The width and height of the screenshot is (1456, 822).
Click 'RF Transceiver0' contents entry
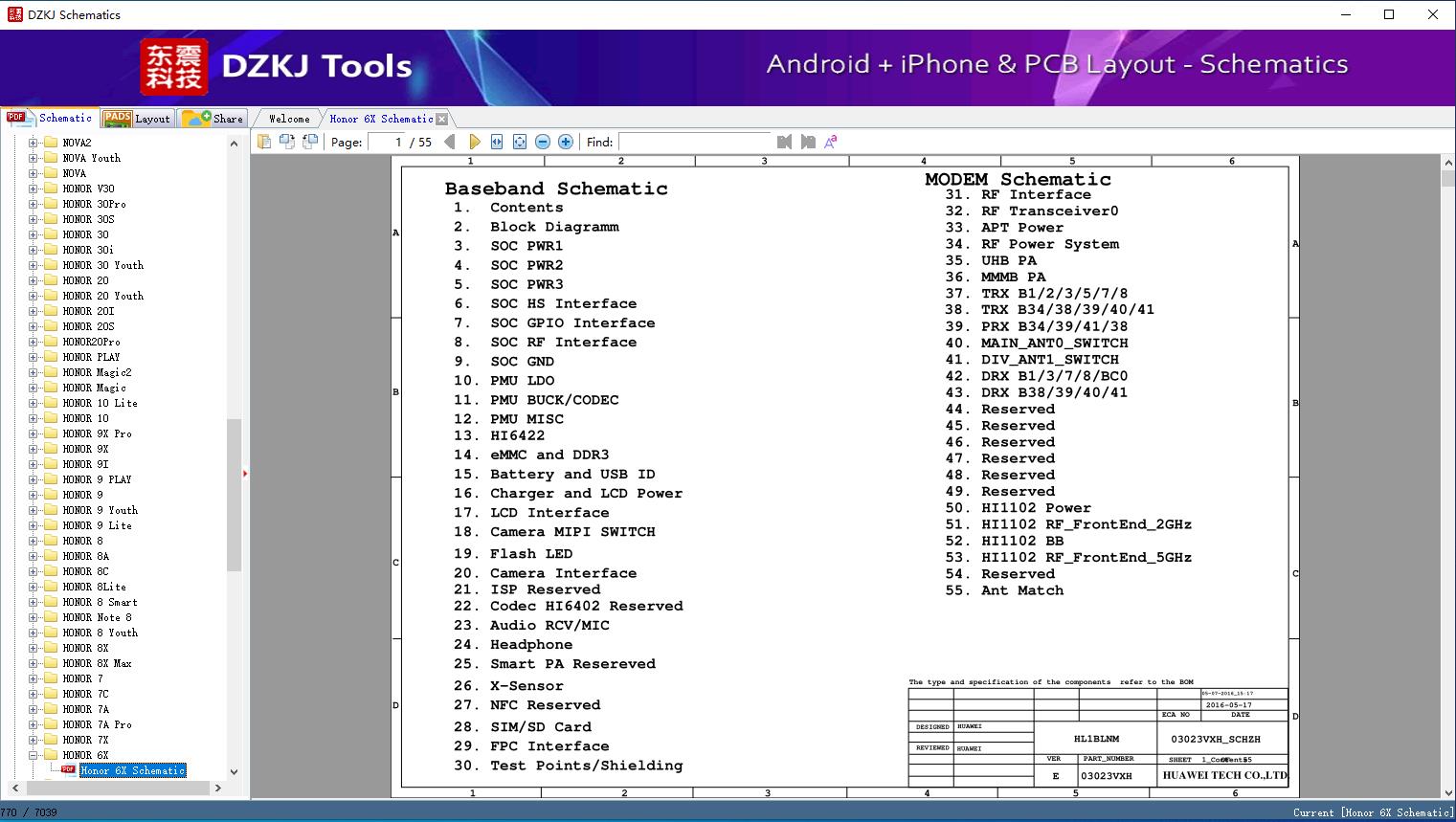(1049, 211)
